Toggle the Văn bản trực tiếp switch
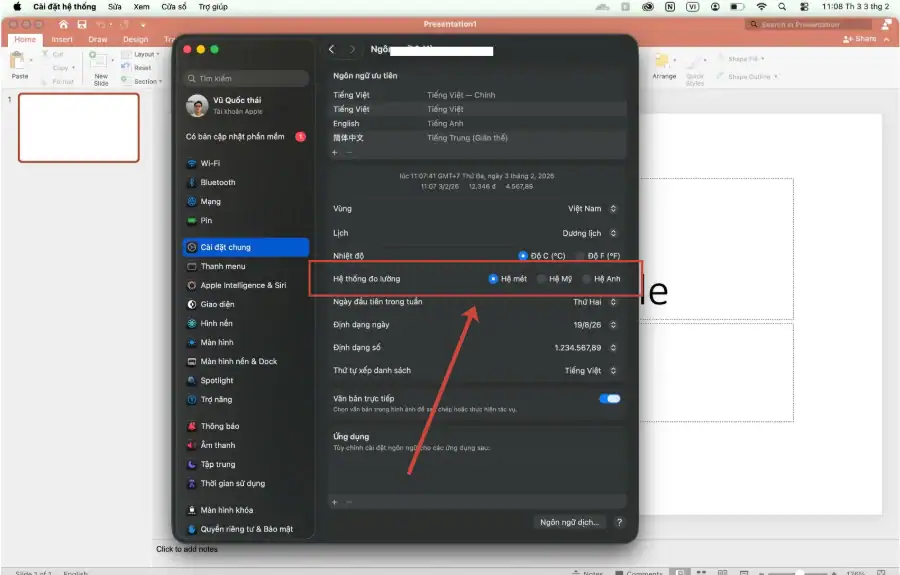Viewport: 900px width, 575px height. [609, 398]
